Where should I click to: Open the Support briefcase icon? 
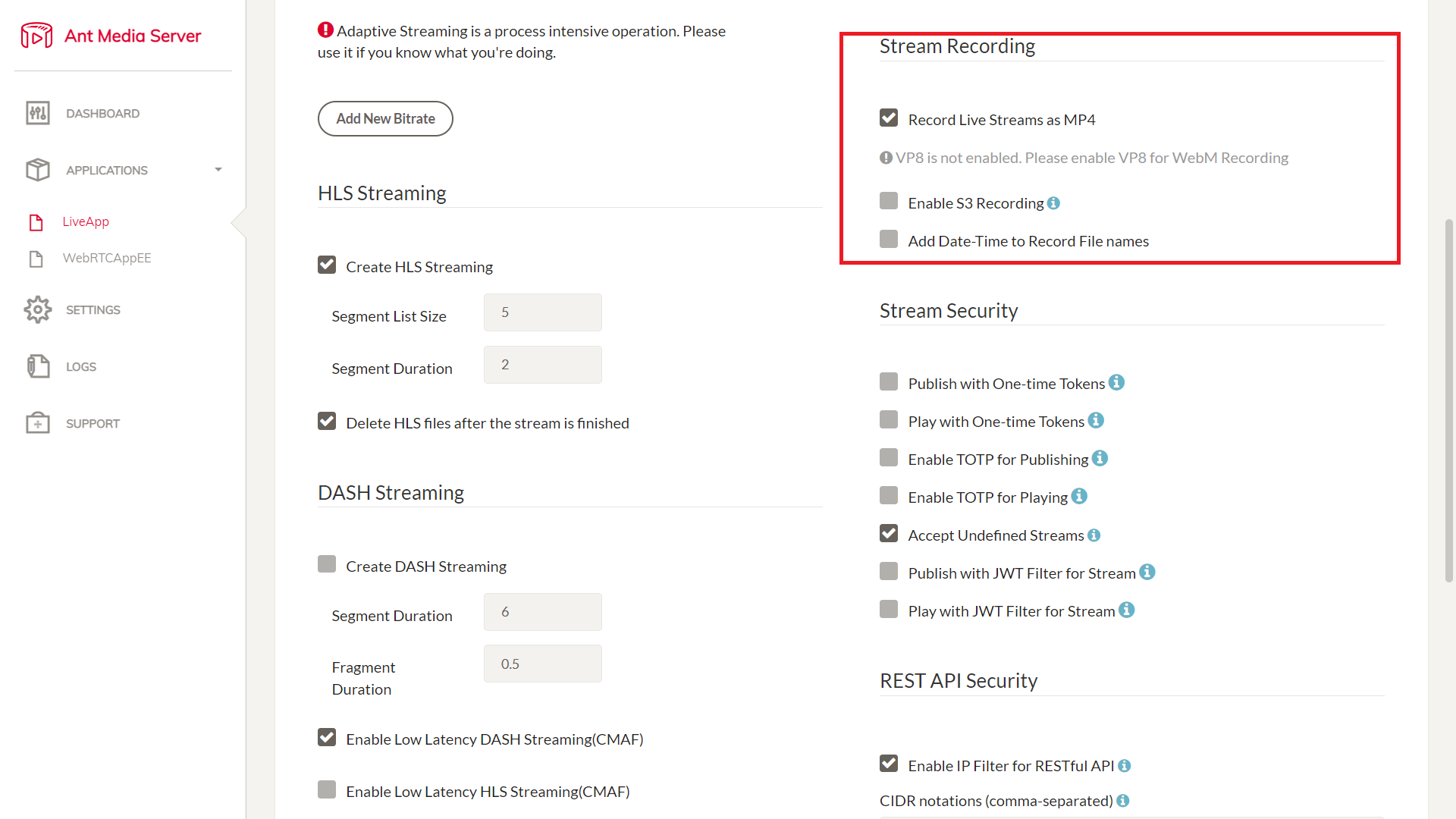click(x=37, y=423)
